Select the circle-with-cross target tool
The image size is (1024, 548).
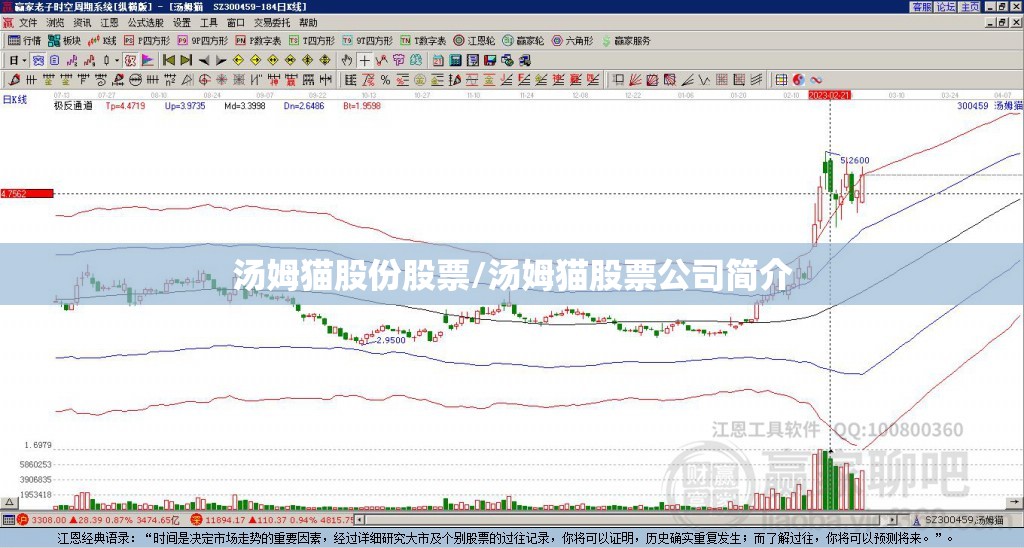(x=204, y=80)
